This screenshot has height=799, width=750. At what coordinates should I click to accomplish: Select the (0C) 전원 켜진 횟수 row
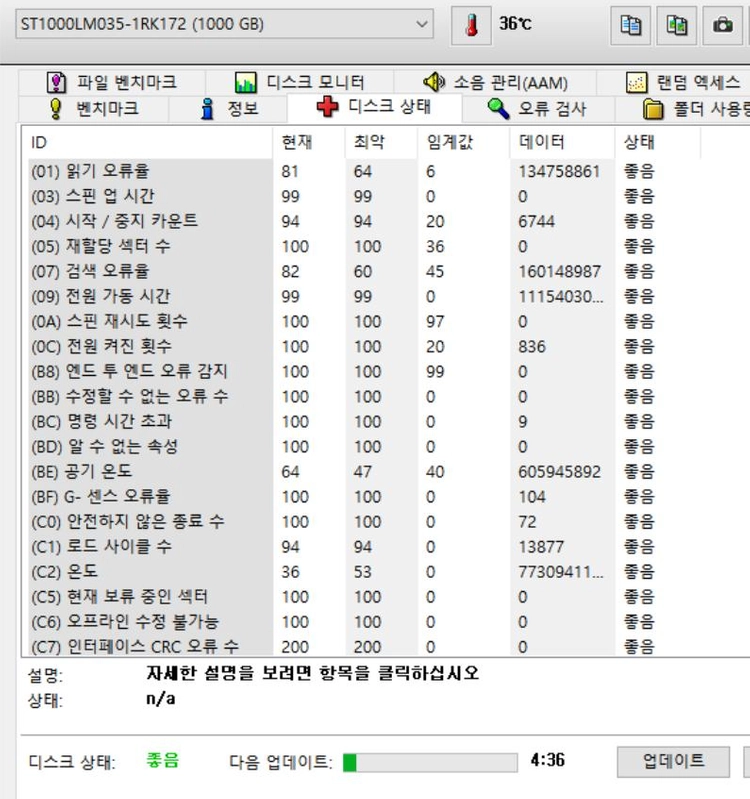pos(362,347)
